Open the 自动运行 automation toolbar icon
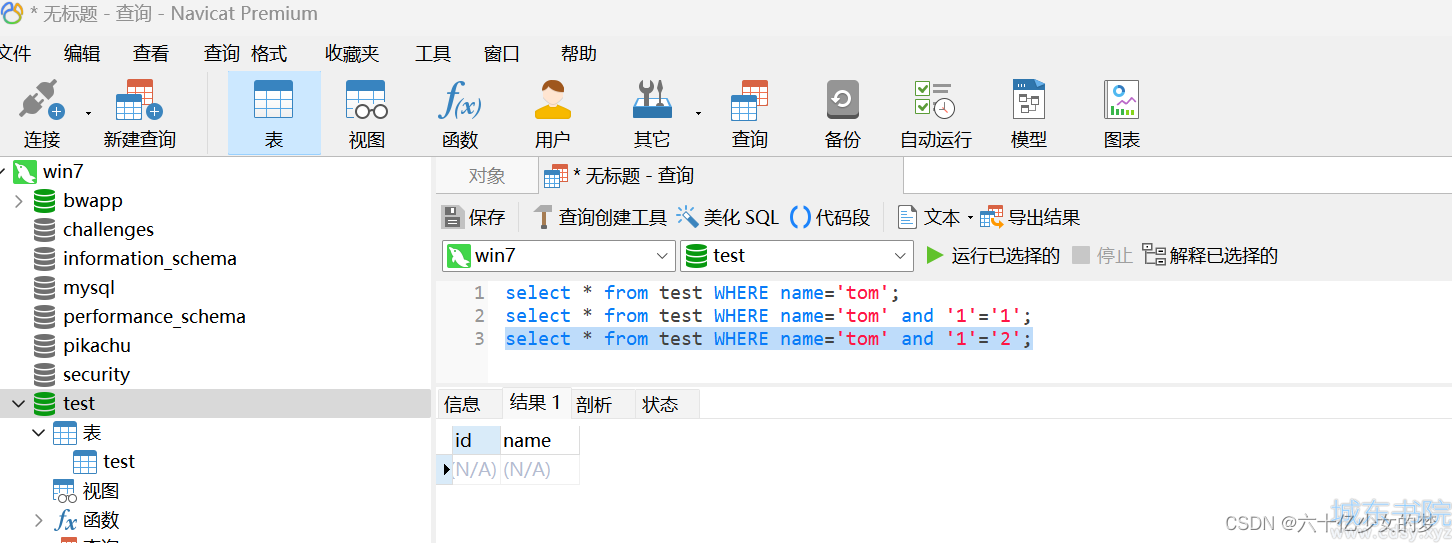Viewport: 1452px width, 543px height. click(x=935, y=113)
